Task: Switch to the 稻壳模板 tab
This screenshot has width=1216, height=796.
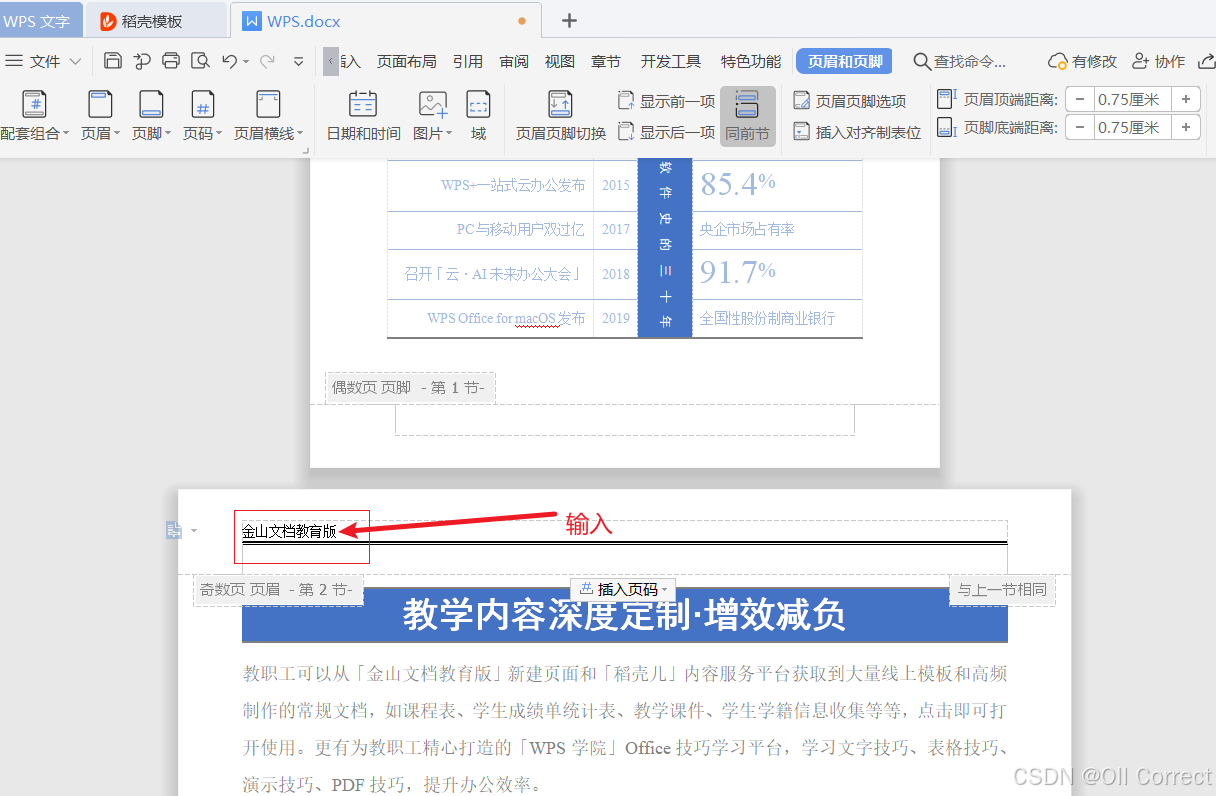Action: pos(156,21)
